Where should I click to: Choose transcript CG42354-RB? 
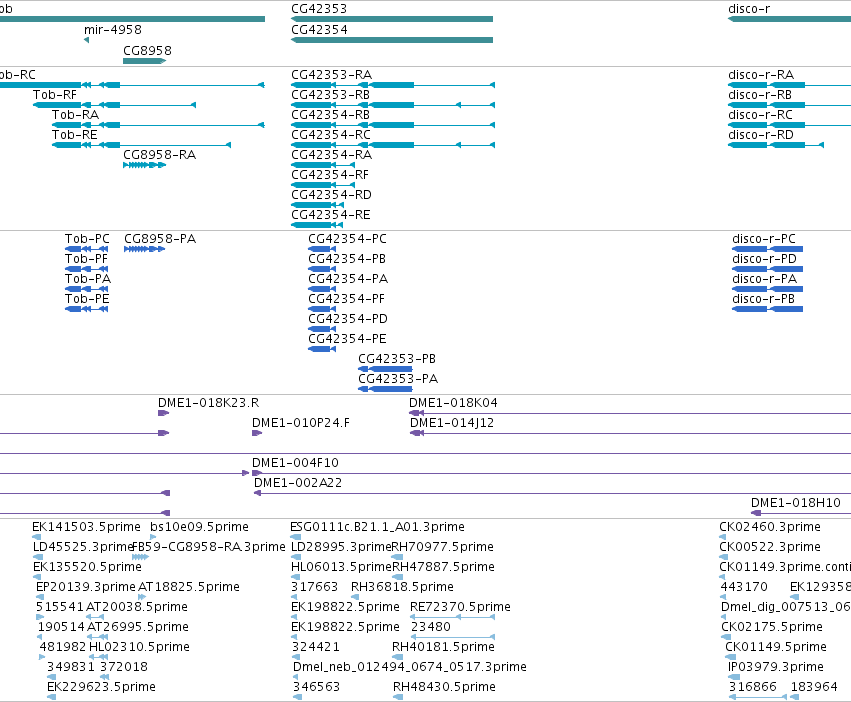393,125
